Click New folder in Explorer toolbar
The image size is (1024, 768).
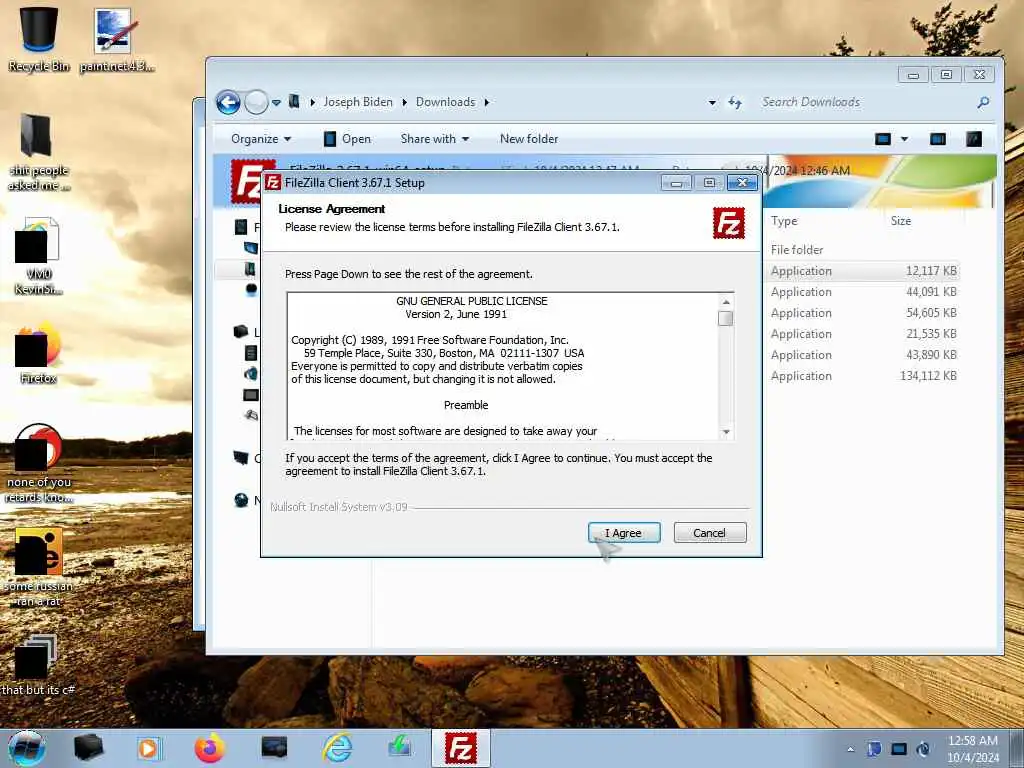click(529, 138)
